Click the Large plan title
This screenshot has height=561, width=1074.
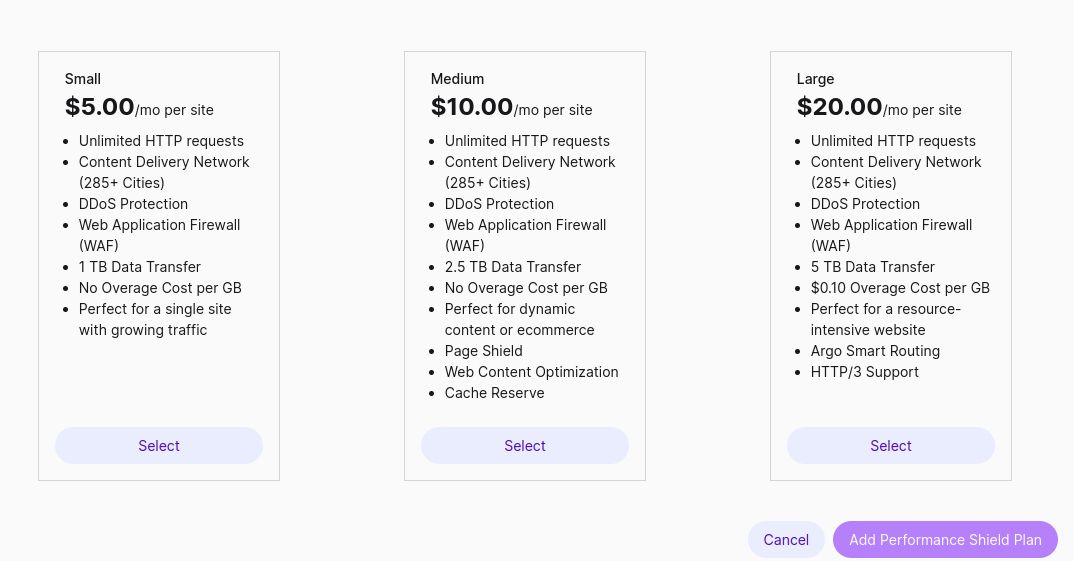coord(815,79)
